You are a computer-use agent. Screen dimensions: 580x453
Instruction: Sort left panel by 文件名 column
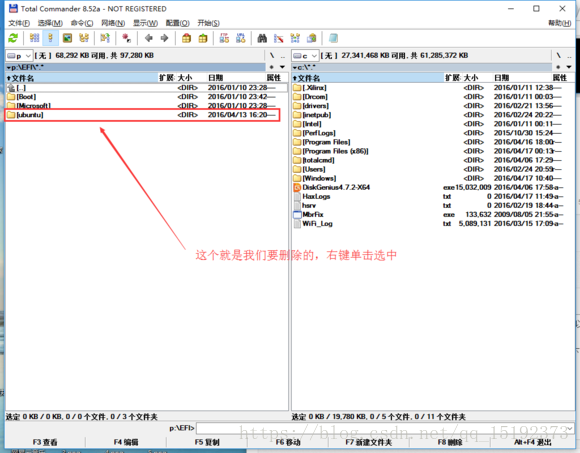[x=82, y=78]
